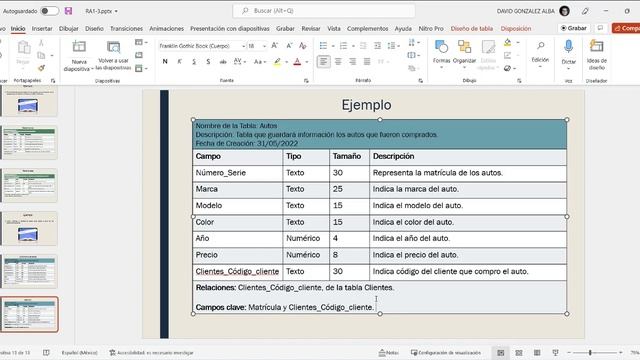640x360 pixels.
Task: Select Align Right paragraph alignment
Action: pos(353,62)
